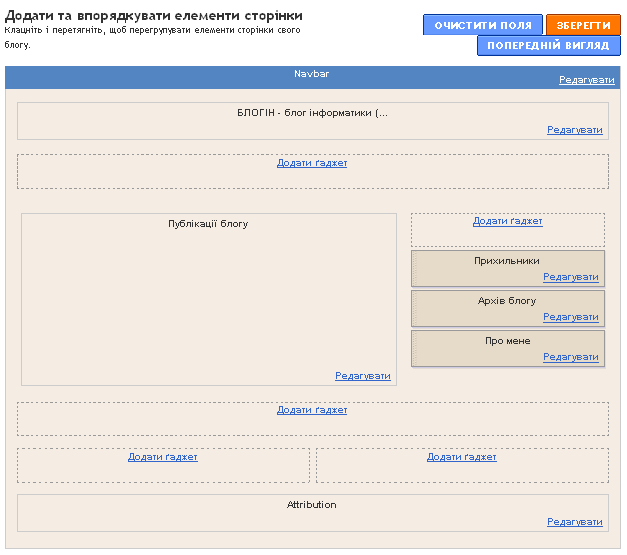
Task: Select the Navbar blue bar
Action: click(312, 78)
